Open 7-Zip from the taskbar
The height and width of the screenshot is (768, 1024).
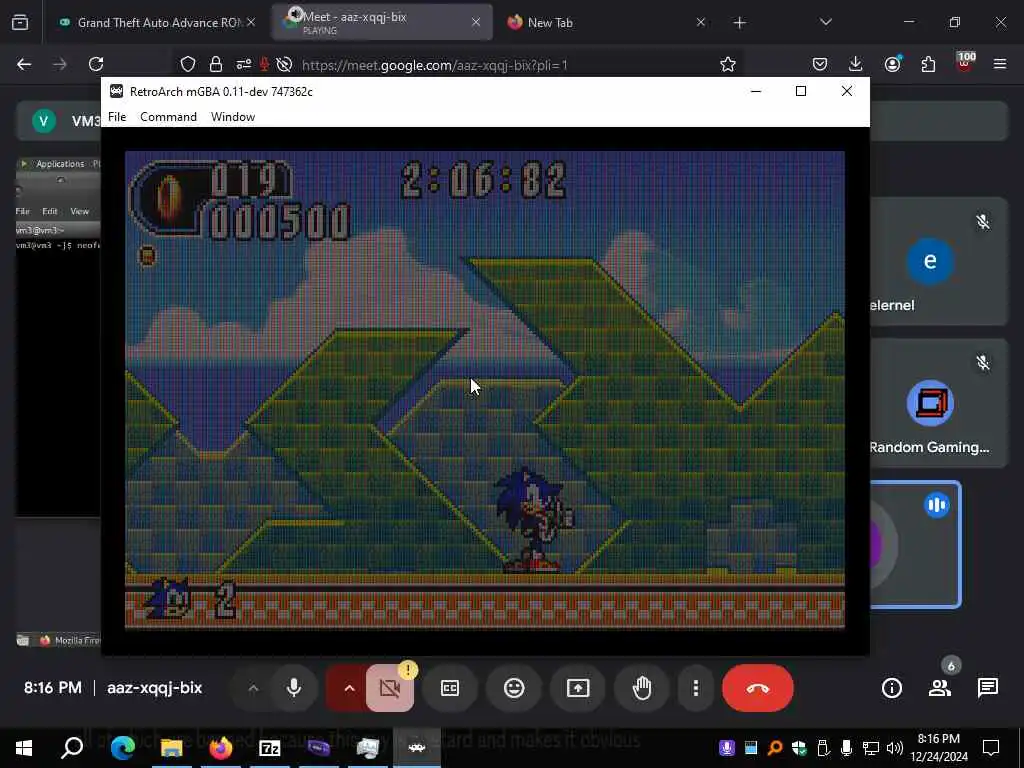click(x=270, y=748)
